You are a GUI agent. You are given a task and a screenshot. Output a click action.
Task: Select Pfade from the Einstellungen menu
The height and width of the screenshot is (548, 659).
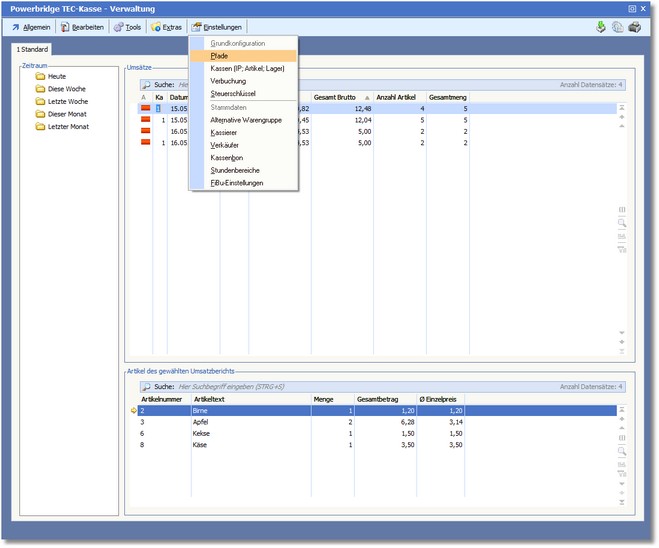pos(220,56)
